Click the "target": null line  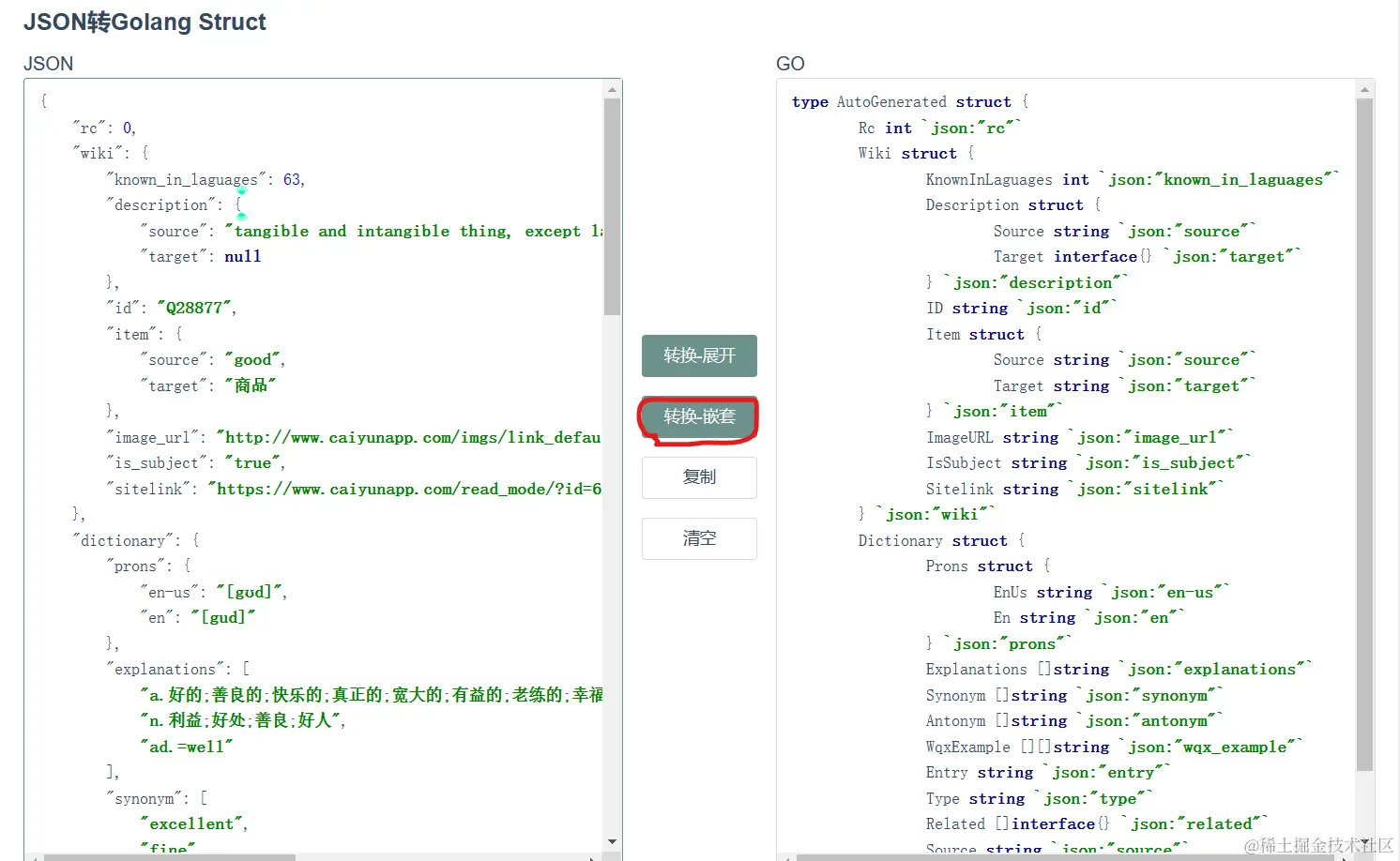(x=201, y=256)
